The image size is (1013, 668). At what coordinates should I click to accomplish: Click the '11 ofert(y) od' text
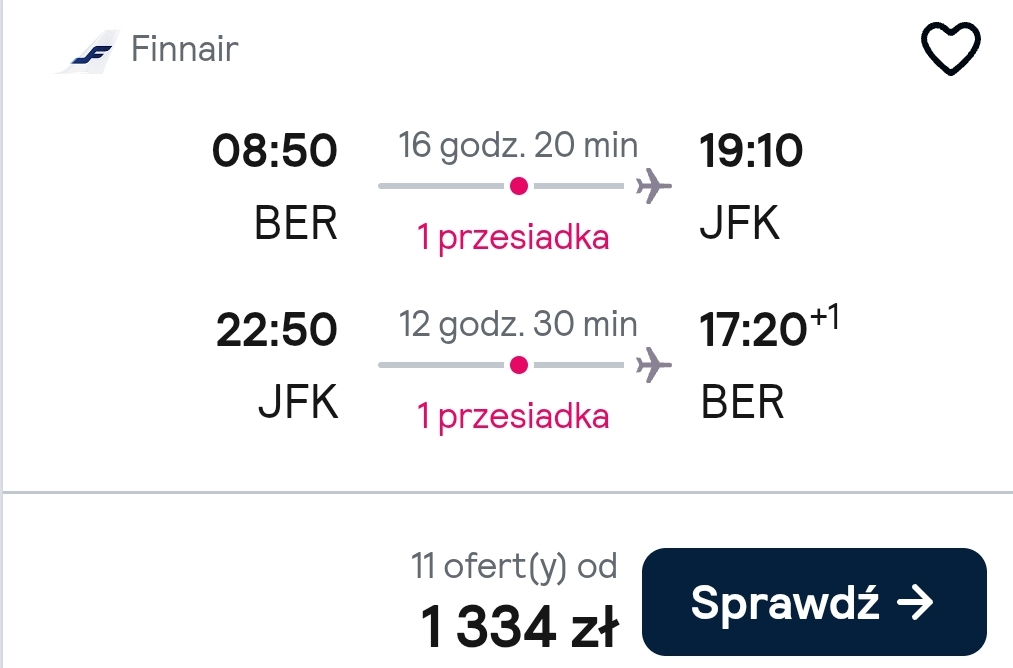514,566
